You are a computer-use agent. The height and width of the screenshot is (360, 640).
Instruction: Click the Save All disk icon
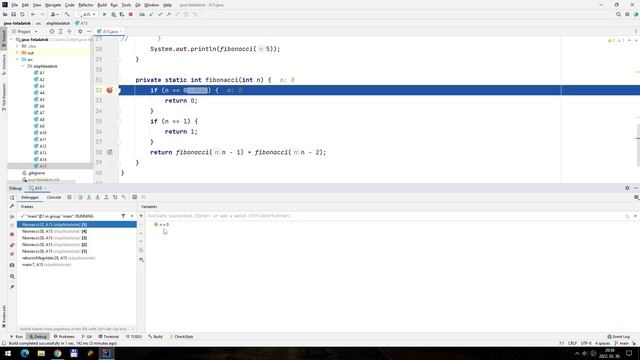tap(13, 14)
